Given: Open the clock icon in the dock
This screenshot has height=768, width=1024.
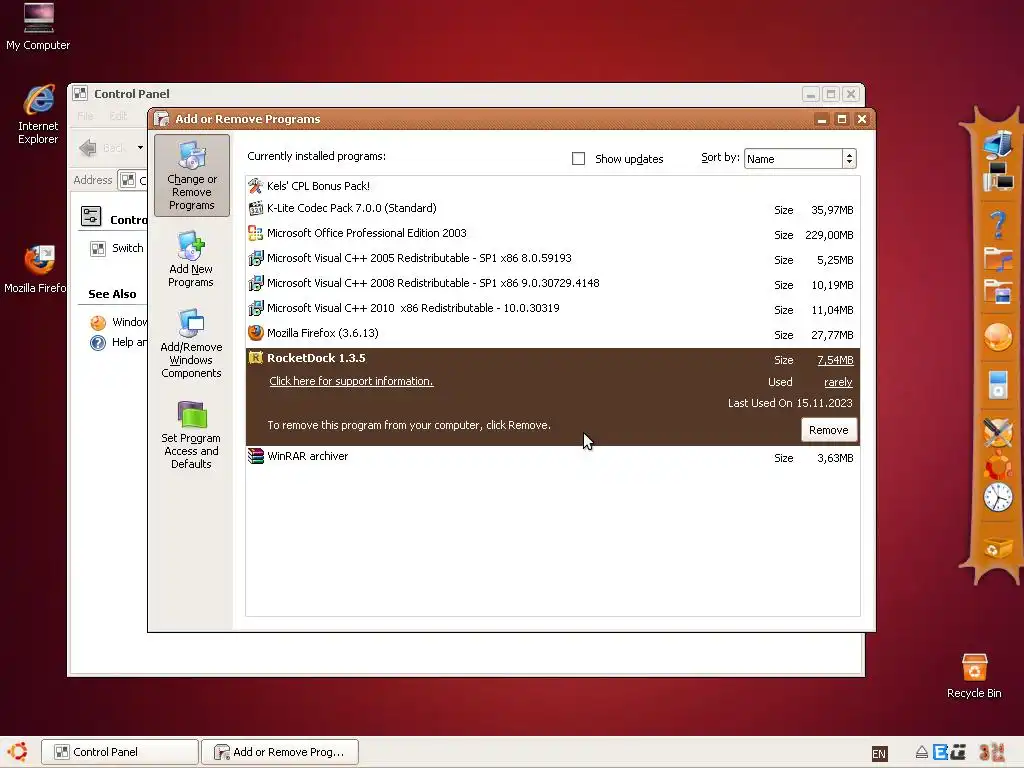Looking at the screenshot, I should 998,497.
